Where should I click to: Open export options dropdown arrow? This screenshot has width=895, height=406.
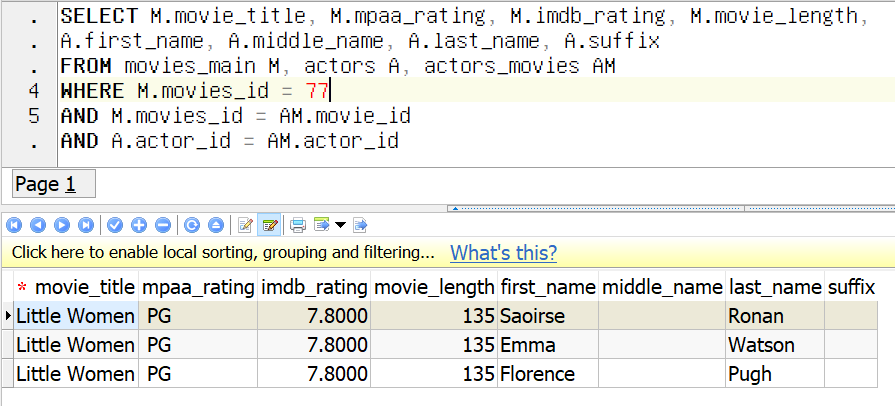pyautogui.click(x=340, y=226)
